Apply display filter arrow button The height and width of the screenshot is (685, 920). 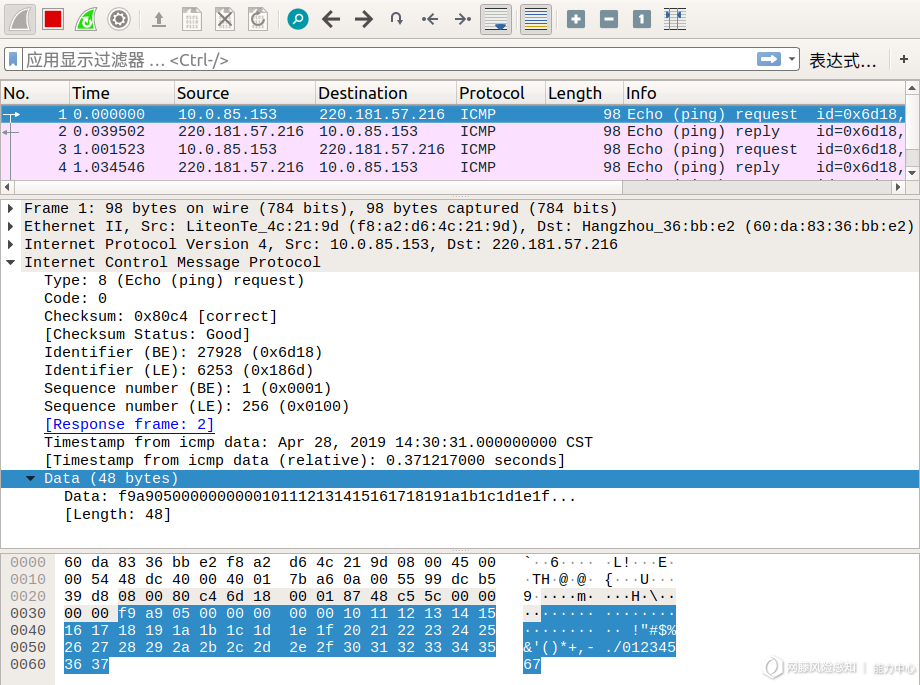click(x=769, y=59)
